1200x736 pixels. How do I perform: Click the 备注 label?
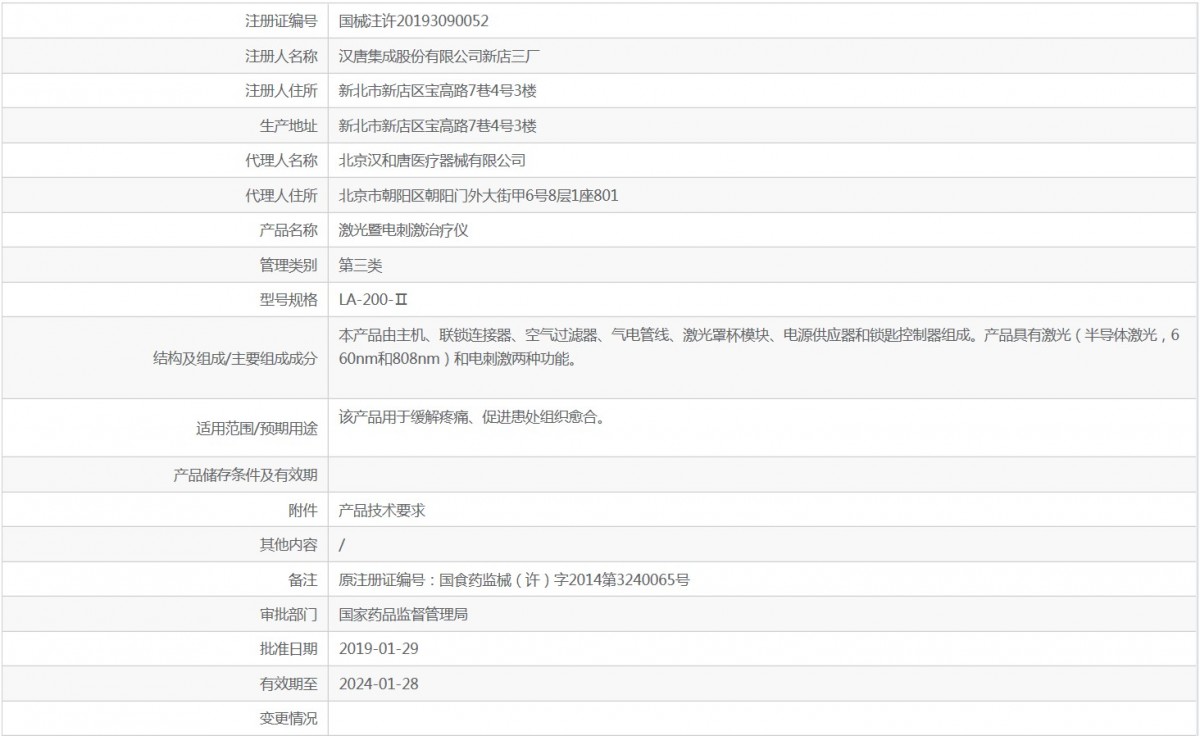[303, 579]
